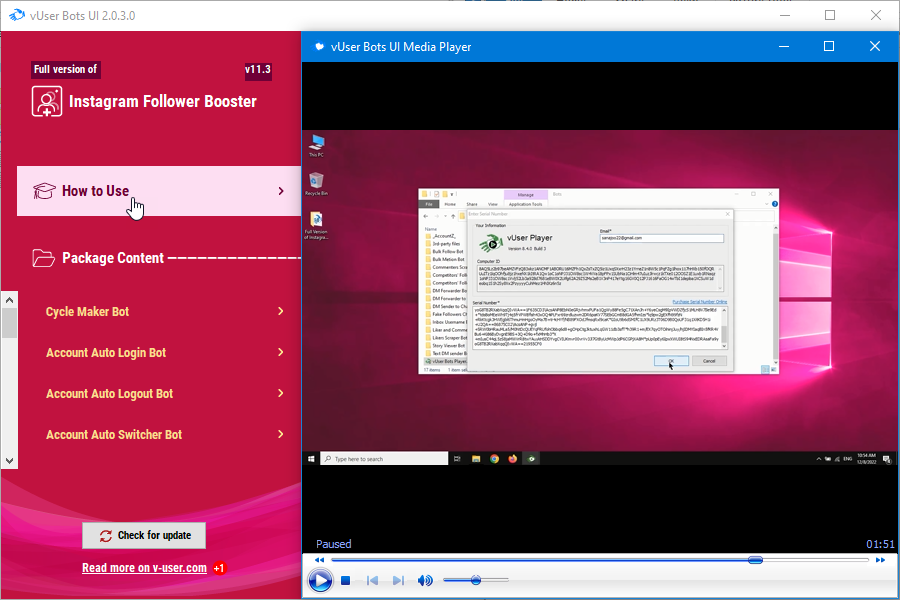The width and height of the screenshot is (900, 600).
Task: Click the graduation cap How to Use icon
Action: tap(44, 191)
